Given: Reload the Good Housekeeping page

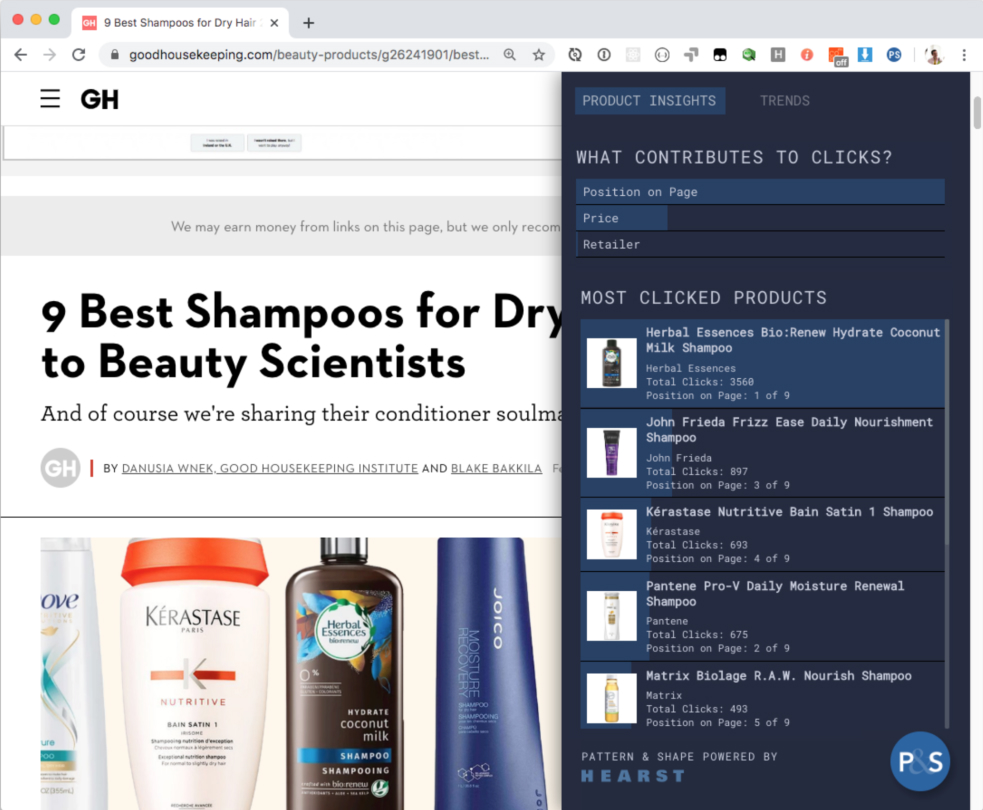Looking at the screenshot, I should click(x=79, y=55).
